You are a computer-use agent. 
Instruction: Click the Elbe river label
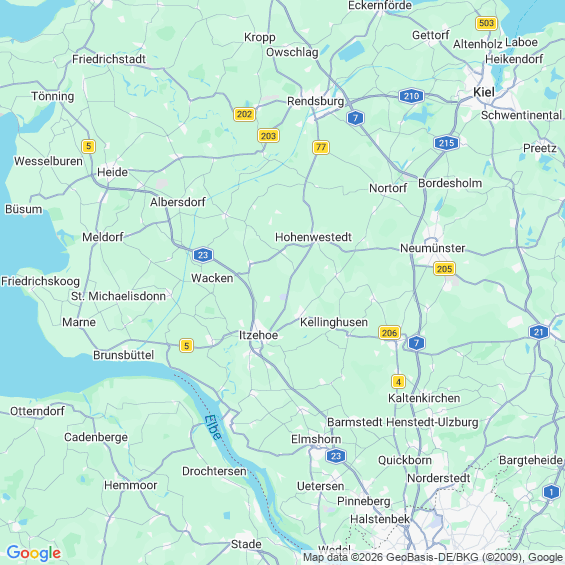coord(213,428)
